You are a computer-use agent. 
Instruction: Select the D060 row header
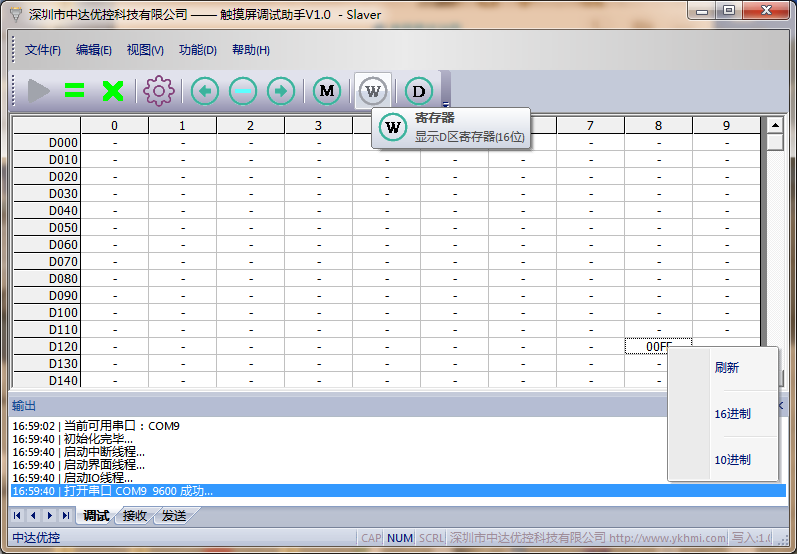[47, 245]
